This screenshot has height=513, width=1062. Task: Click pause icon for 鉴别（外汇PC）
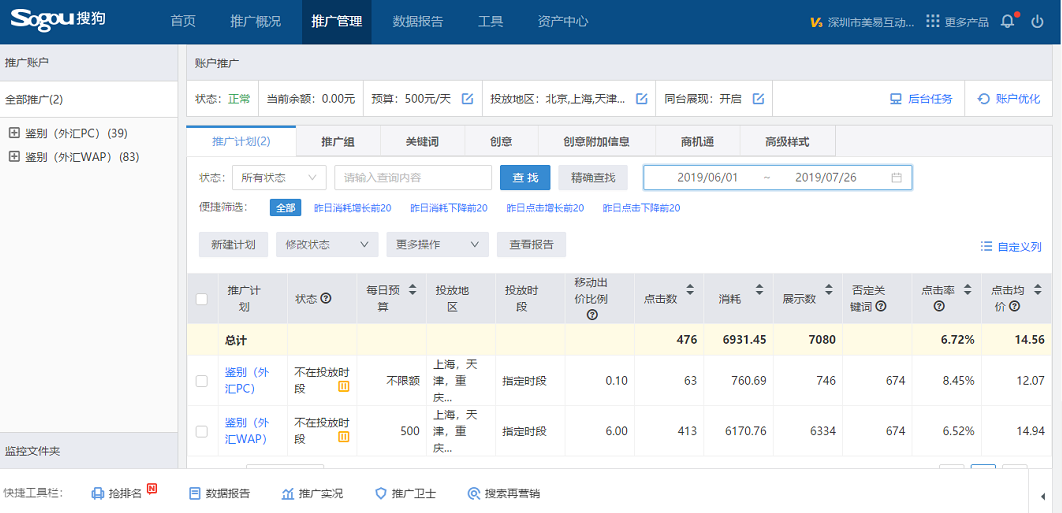point(343,386)
